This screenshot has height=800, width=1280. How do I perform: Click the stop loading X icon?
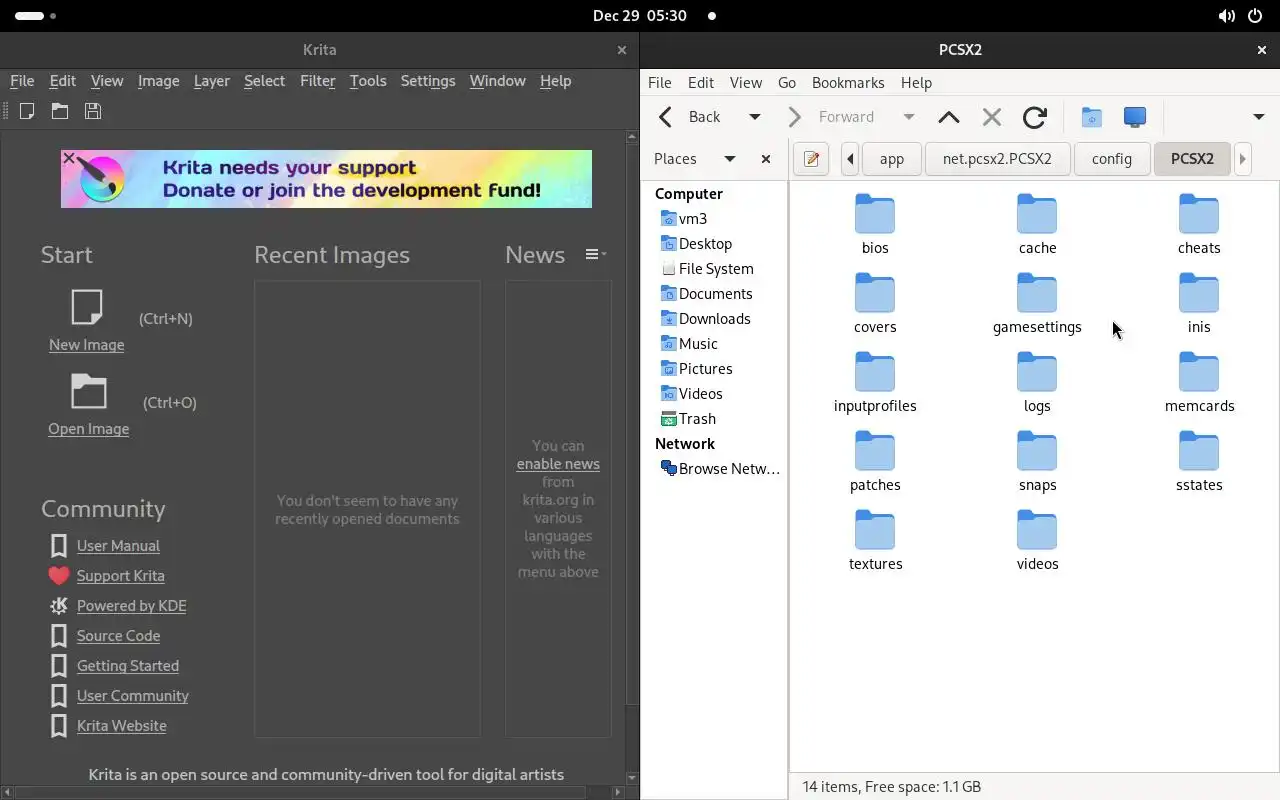pyautogui.click(x=992, y=117)
